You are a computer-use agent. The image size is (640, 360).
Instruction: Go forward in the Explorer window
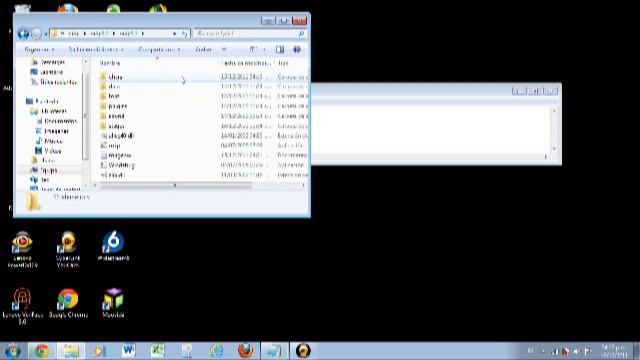tap(36, 33)
